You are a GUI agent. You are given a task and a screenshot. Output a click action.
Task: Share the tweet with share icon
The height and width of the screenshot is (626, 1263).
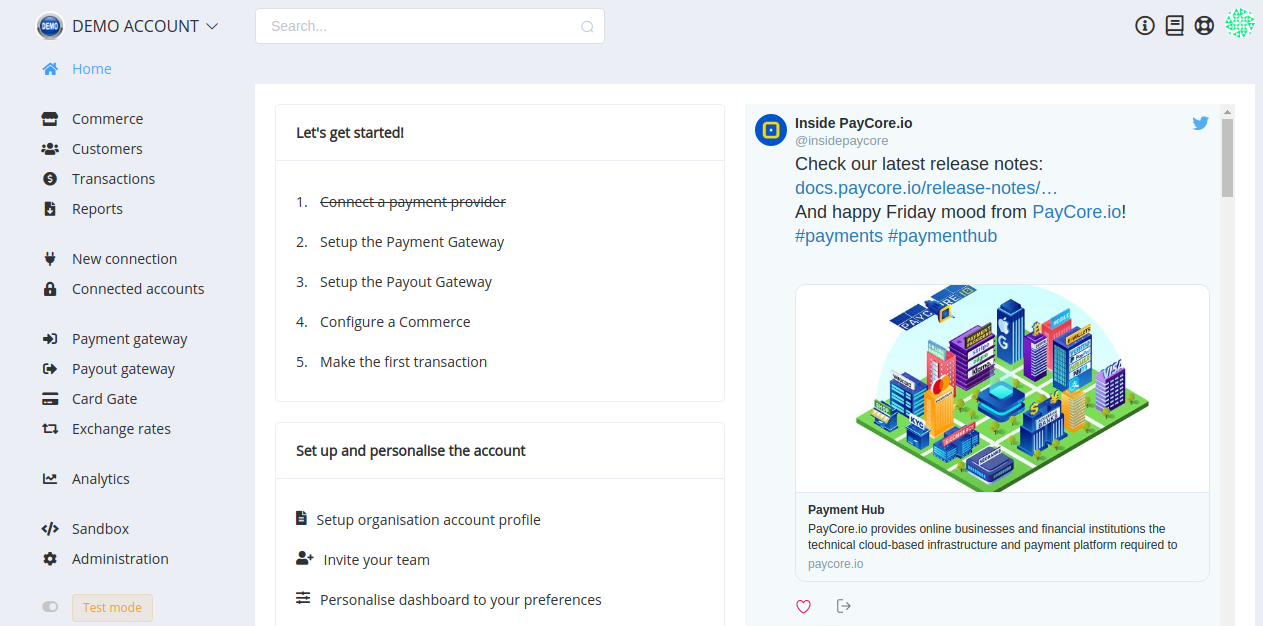843,606
